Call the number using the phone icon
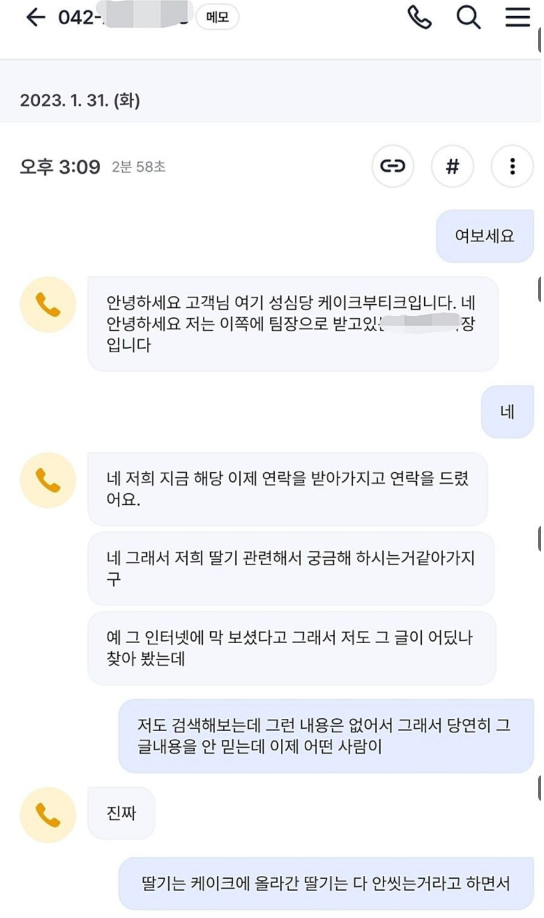The width and height of the screenshot is (544, 918). click(x=419, y=18)
